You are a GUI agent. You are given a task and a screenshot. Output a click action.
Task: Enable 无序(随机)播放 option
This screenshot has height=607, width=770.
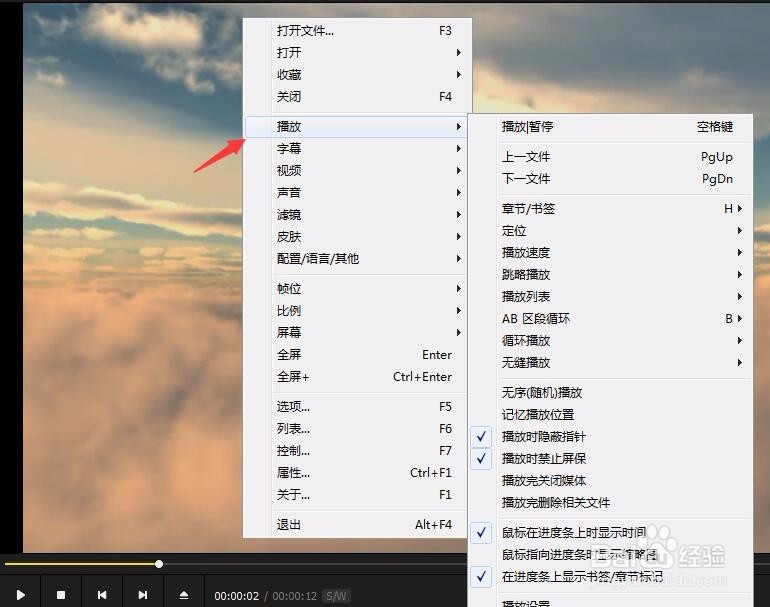tap(610, 392)
